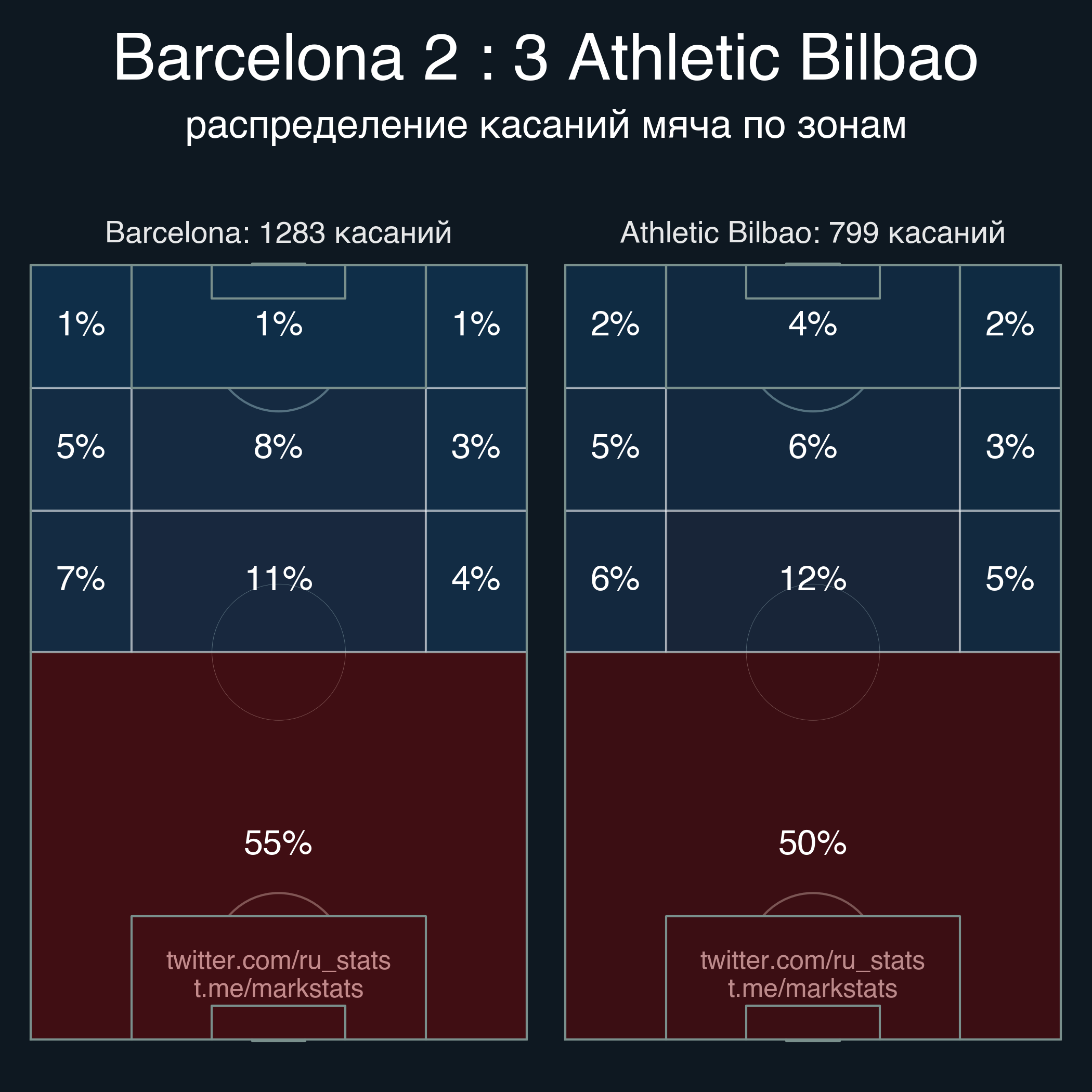Image resolution: width=1092 pixels, height=1092 pixels.
Task: Click the Barcelona 1283 касаний heading
Action: click(278, 232)
